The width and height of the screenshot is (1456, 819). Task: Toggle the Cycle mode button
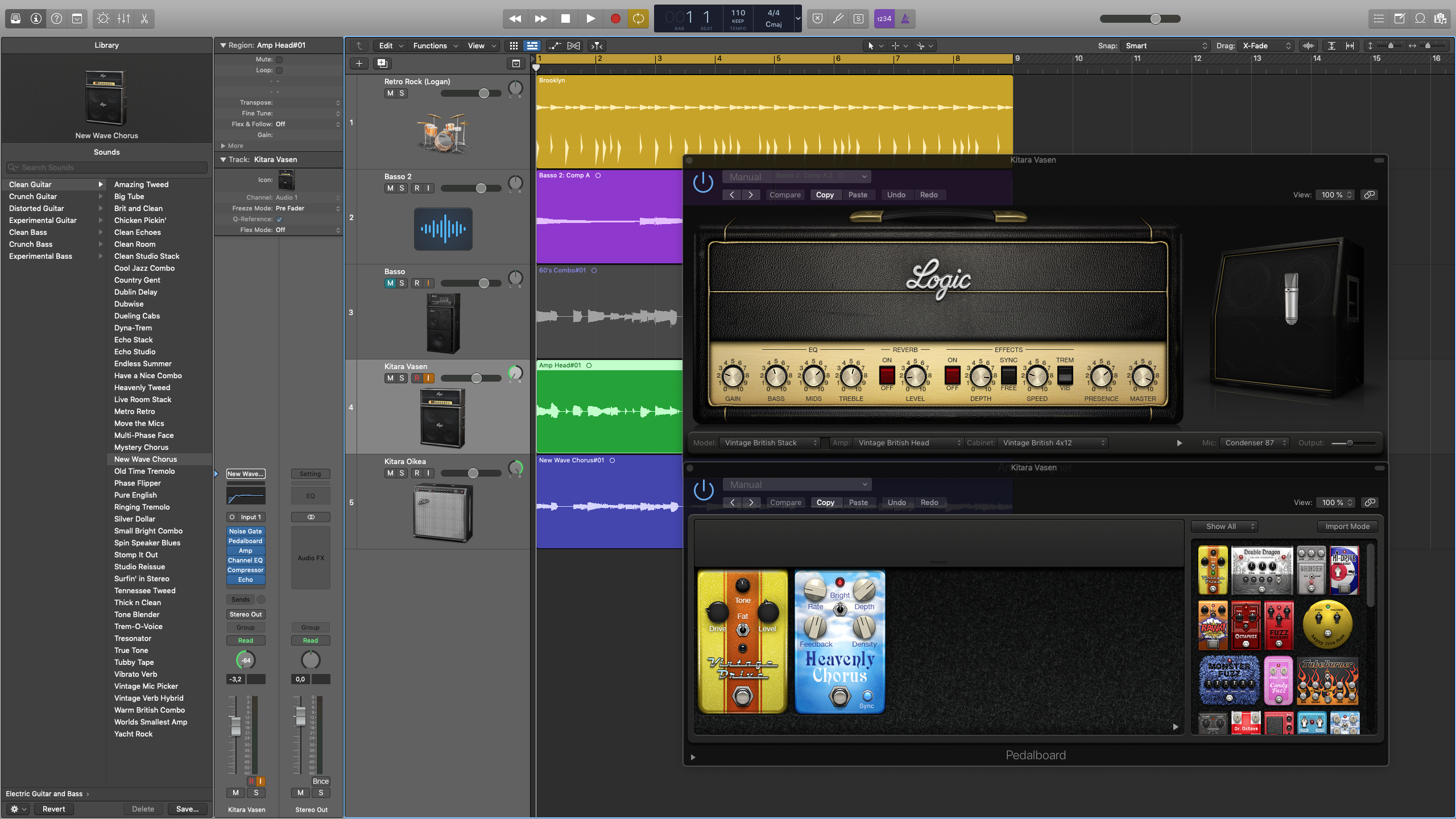point(638,19)
